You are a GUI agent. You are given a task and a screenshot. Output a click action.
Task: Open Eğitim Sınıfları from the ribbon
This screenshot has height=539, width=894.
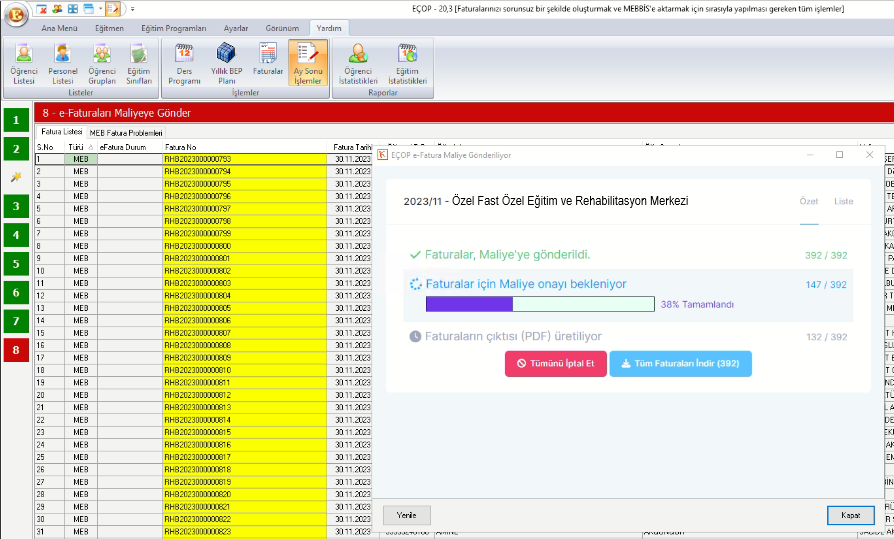point(139,64)
